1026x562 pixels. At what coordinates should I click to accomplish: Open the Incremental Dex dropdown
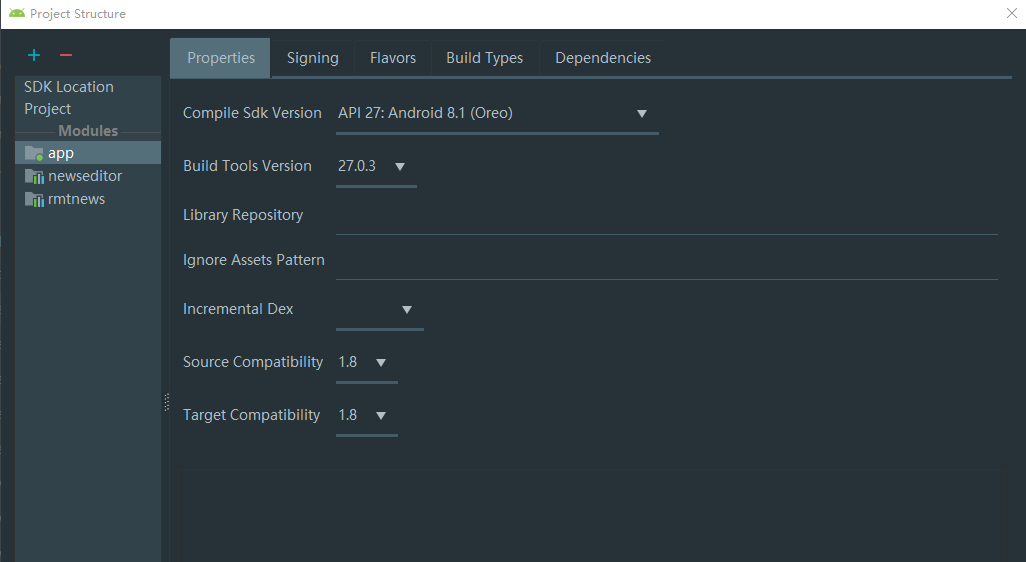point(406,309)
